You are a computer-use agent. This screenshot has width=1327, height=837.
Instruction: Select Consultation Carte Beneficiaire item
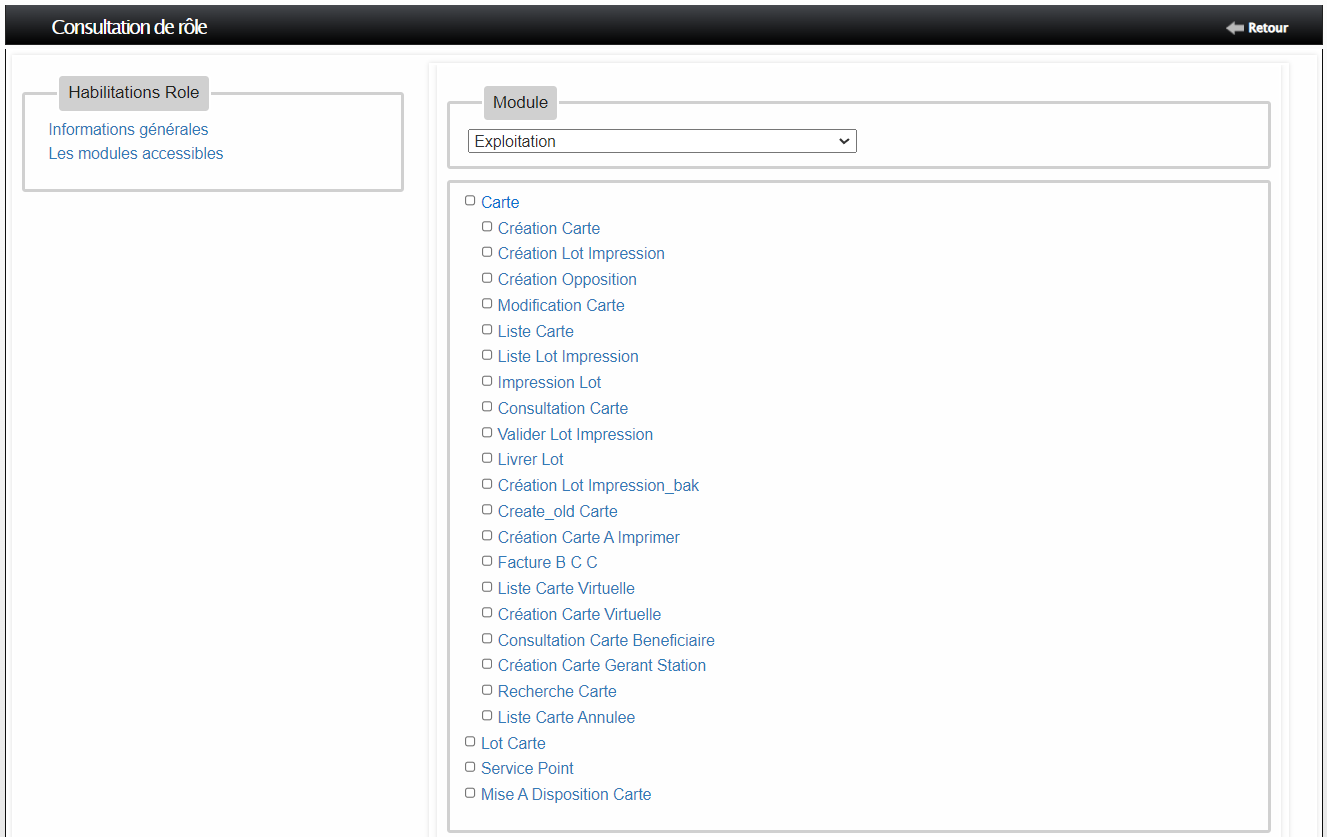606,640
